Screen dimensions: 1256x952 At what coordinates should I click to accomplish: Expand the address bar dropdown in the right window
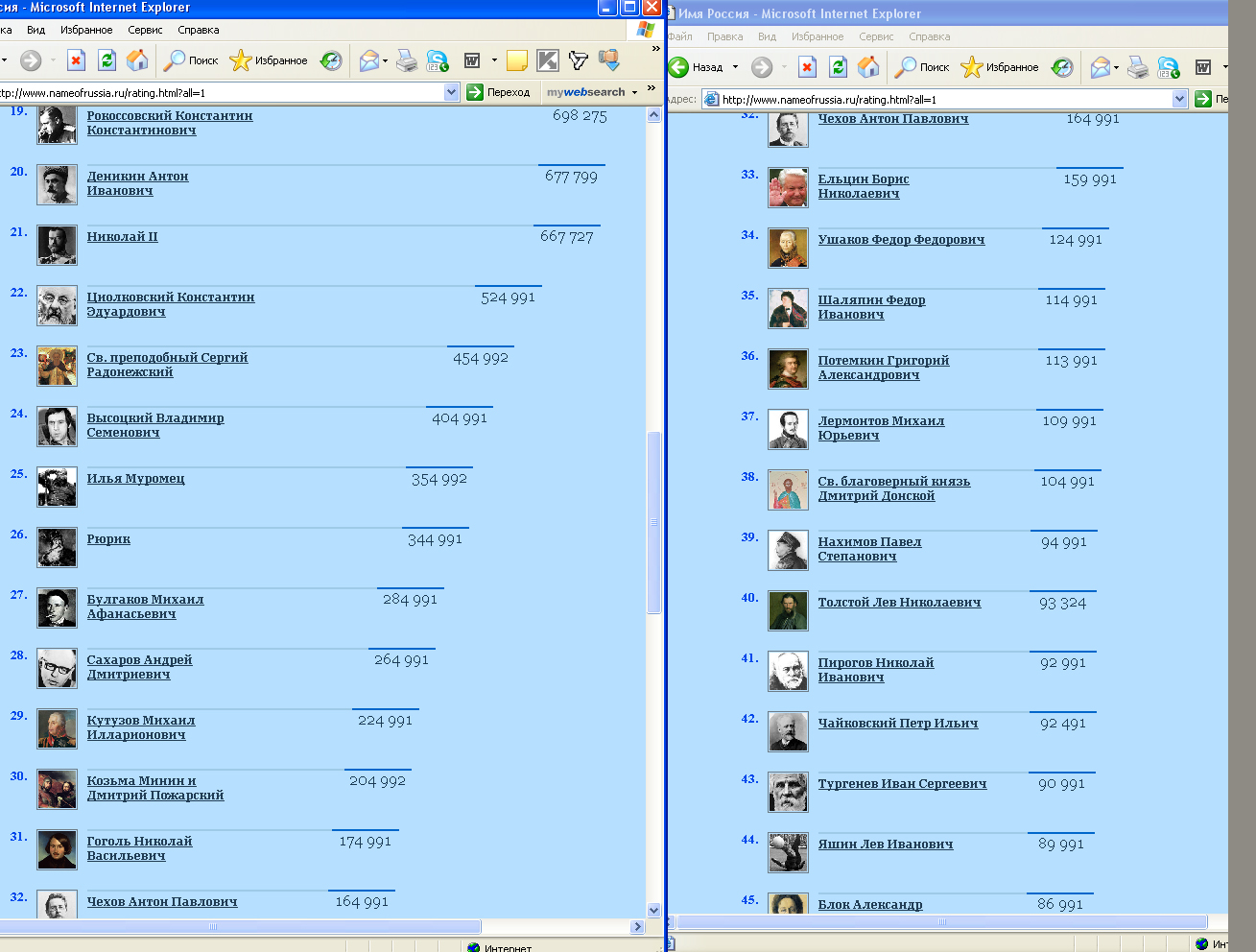[x=1180, y=99]
